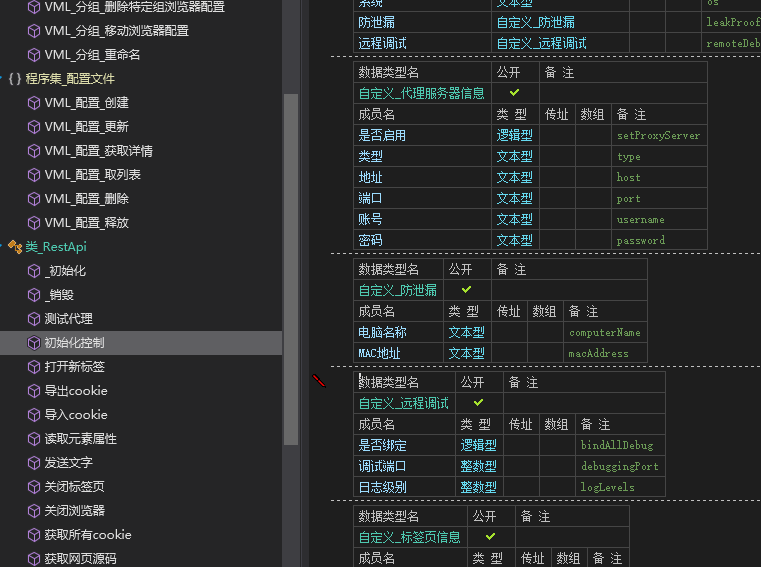This screenshot has height=567, width=761.
Task: Click cube icon beside _初始化
Action: tap(33, 271)
